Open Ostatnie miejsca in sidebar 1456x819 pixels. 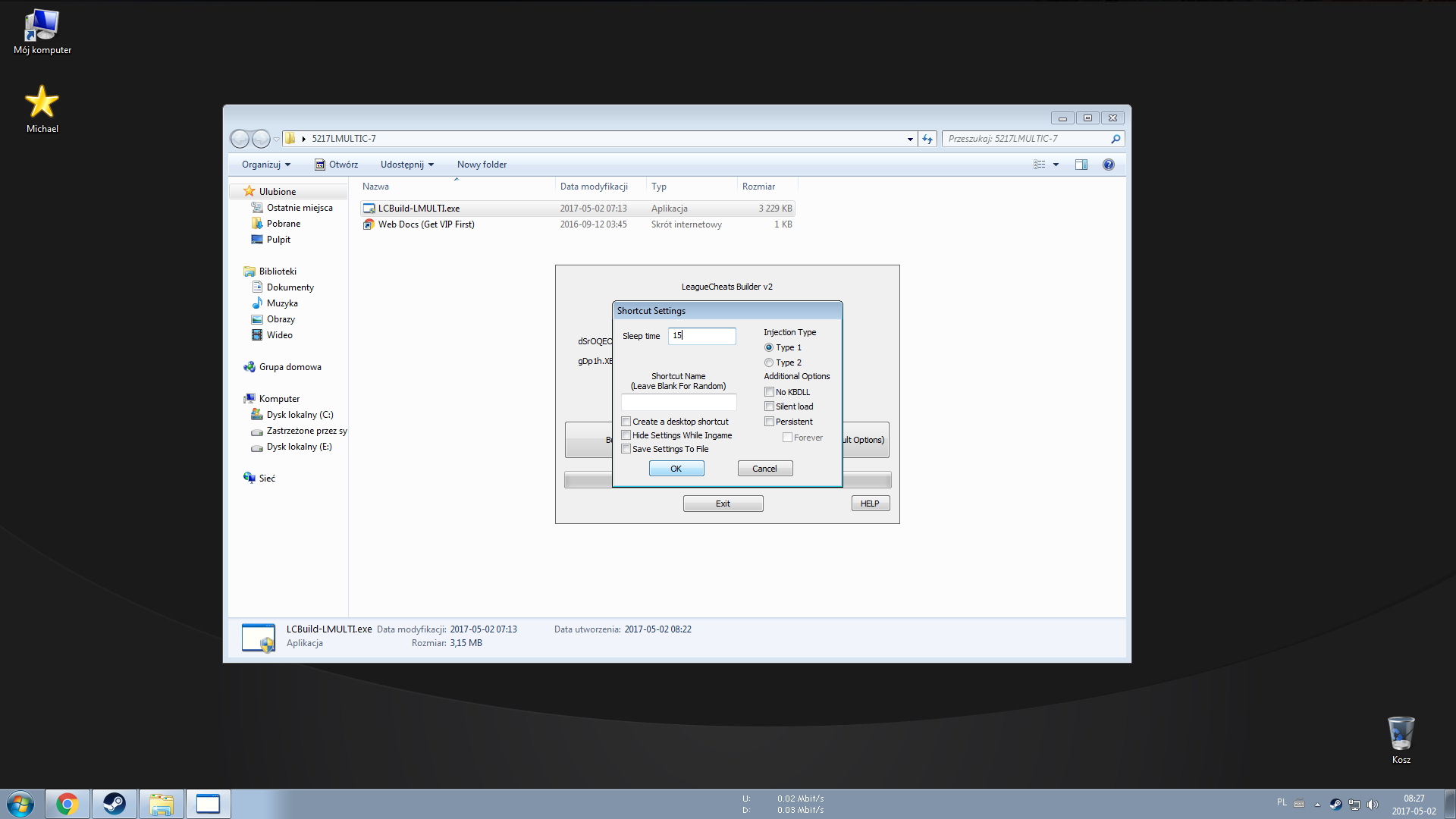click(x=300, y=208)
